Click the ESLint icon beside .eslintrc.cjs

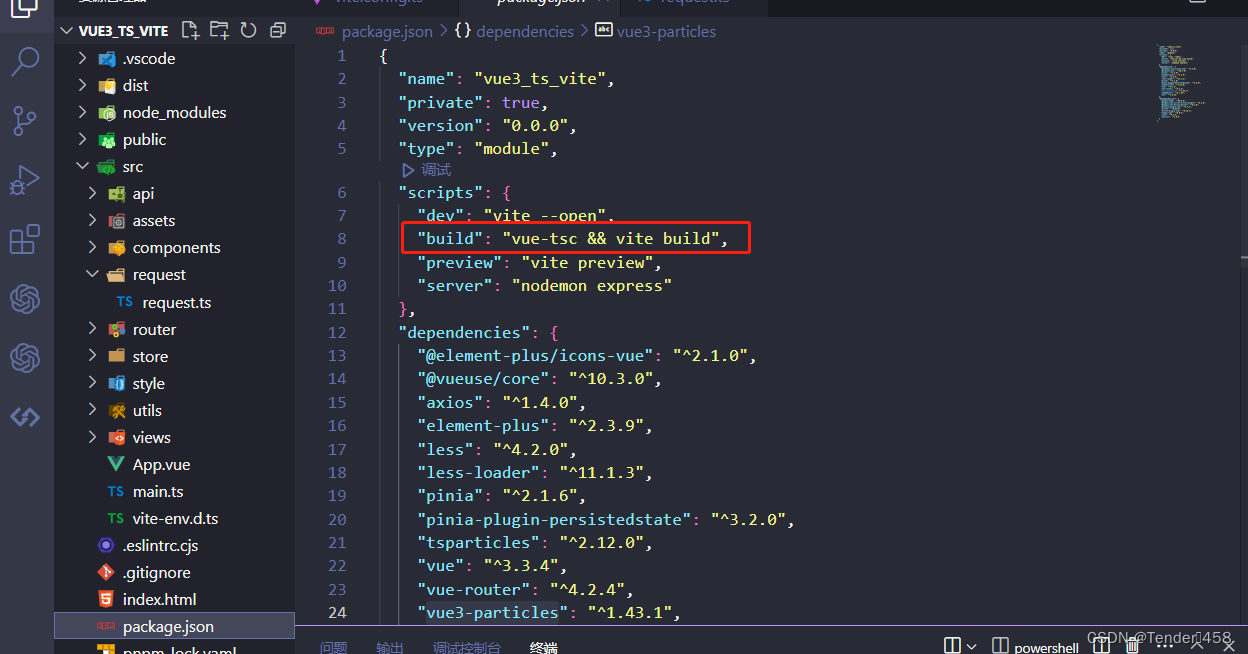tap(106, 545)
